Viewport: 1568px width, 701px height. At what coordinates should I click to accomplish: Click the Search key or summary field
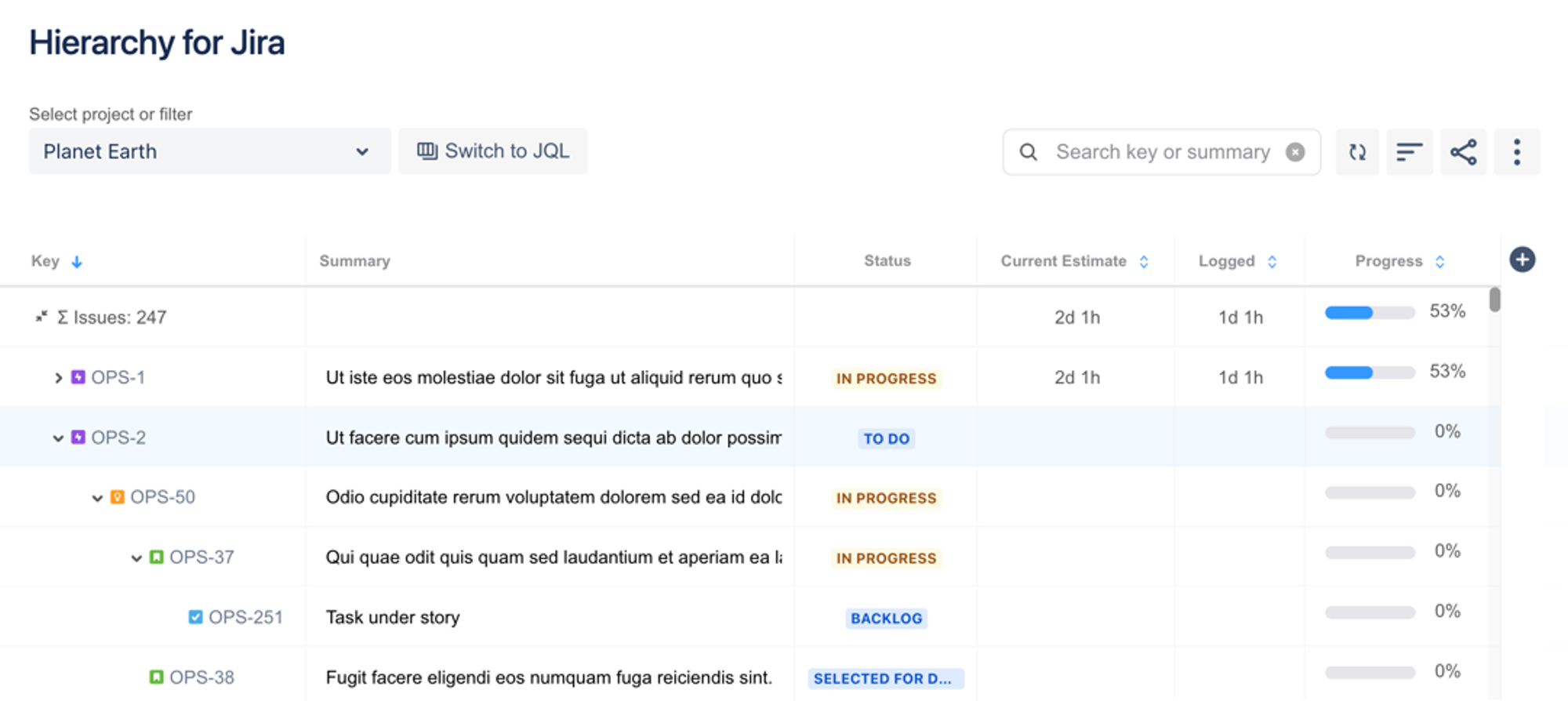coord(1163,152)
